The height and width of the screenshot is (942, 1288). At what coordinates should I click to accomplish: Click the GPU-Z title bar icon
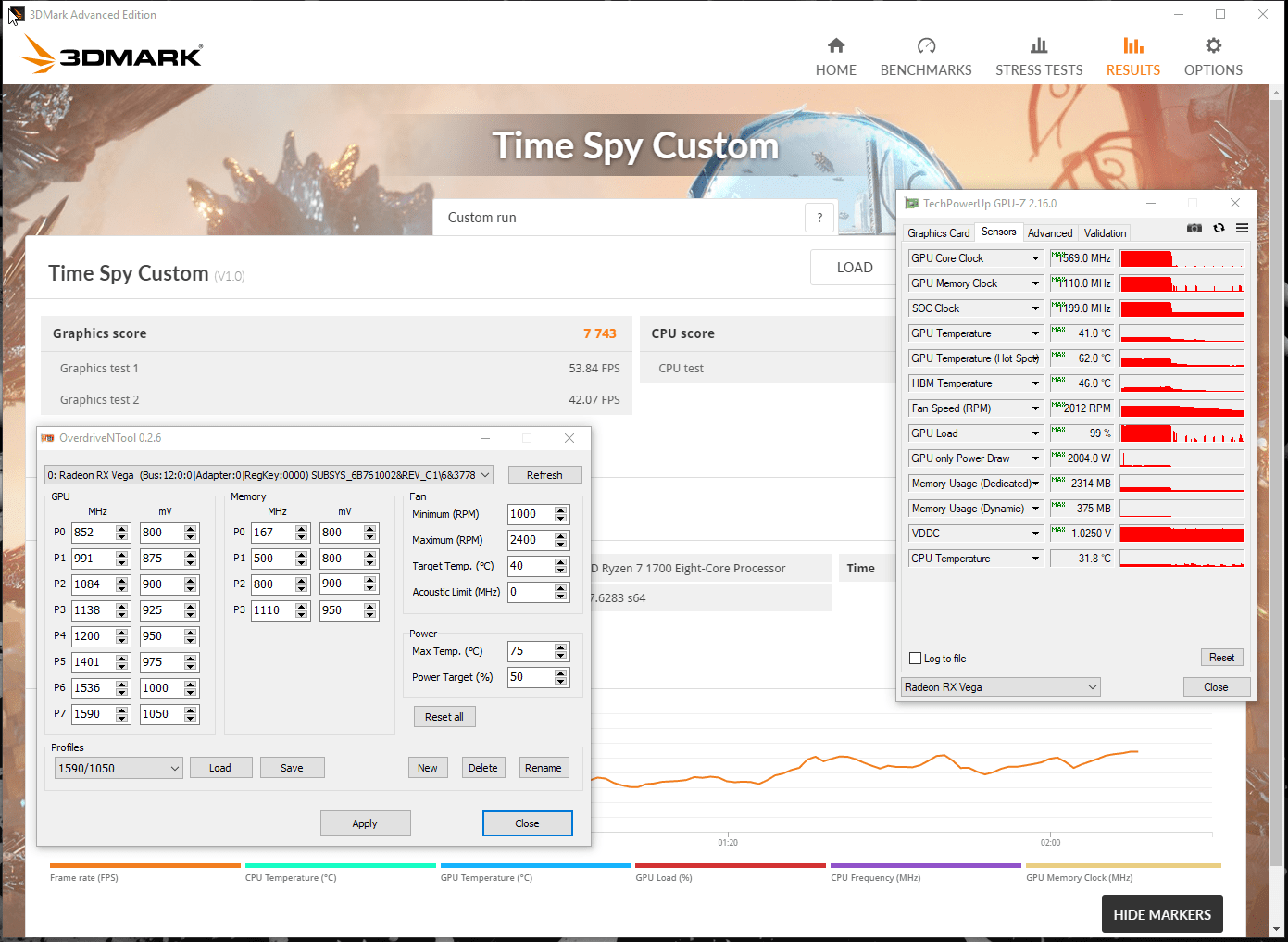[x=911, y=204]
